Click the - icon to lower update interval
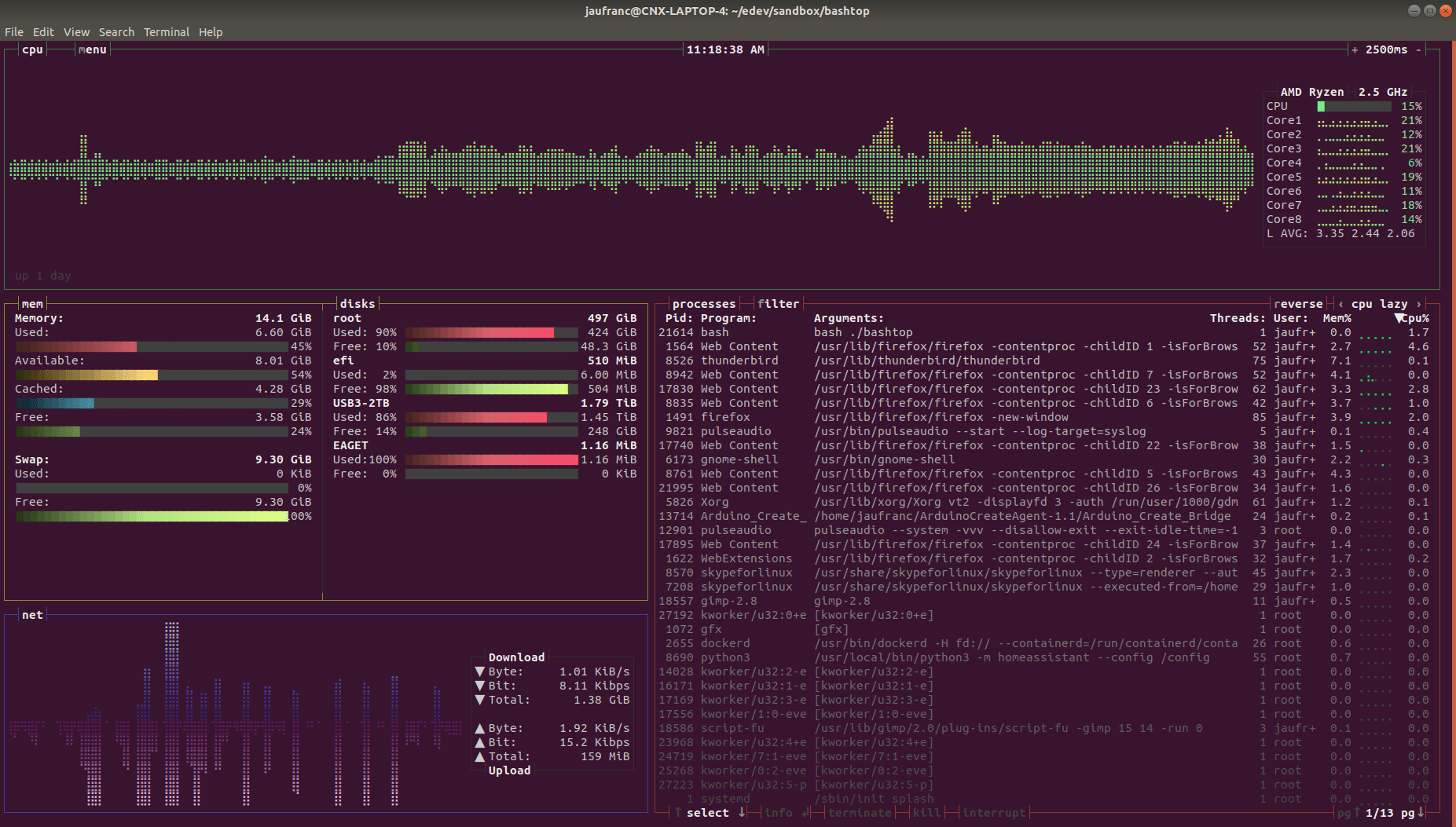1456x827 pixels. click(x=1419, y=49)
